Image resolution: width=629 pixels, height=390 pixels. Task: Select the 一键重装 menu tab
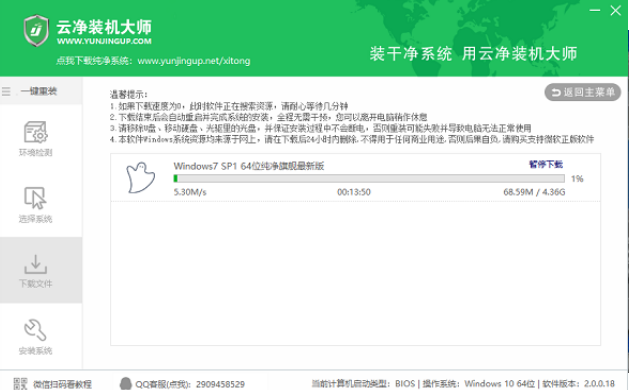[x=39, y=91]
